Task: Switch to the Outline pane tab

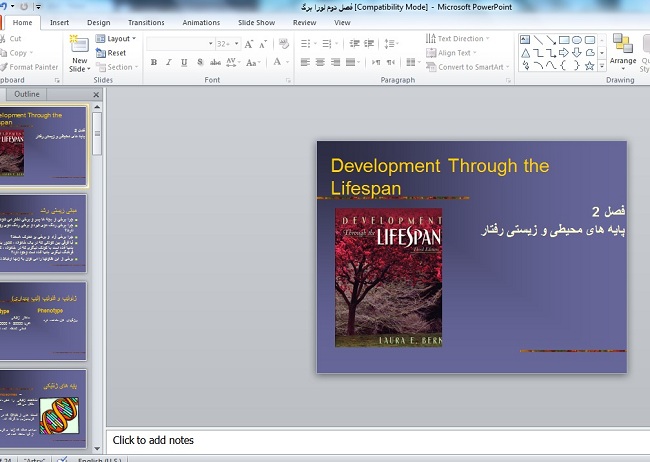Action: (27, 94)
